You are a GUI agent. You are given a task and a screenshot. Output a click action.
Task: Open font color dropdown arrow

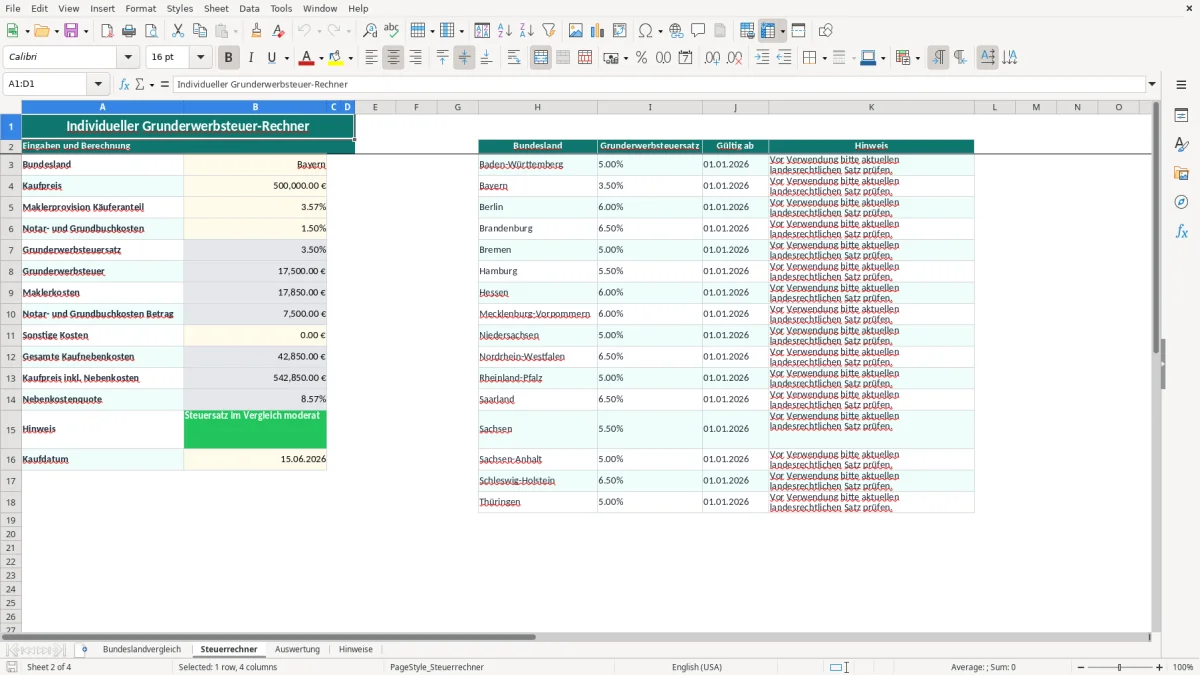click(322, 58)
